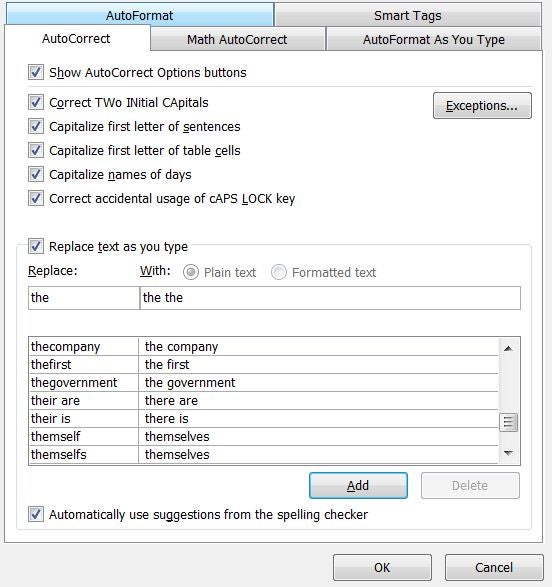
Task: Click the list scrollbar down arrow
Action: (508, 453)
